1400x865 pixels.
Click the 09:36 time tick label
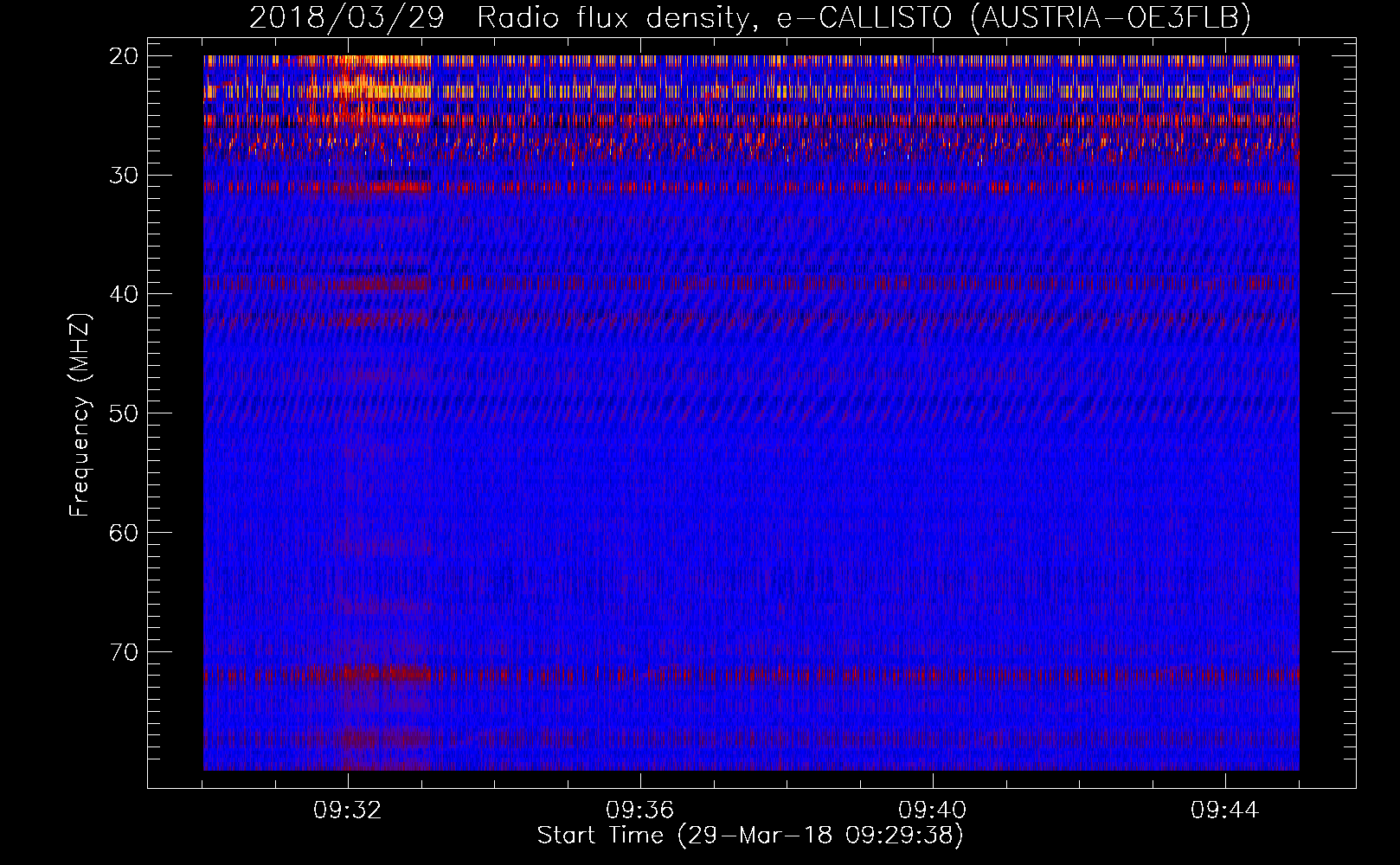pos(640,811)
